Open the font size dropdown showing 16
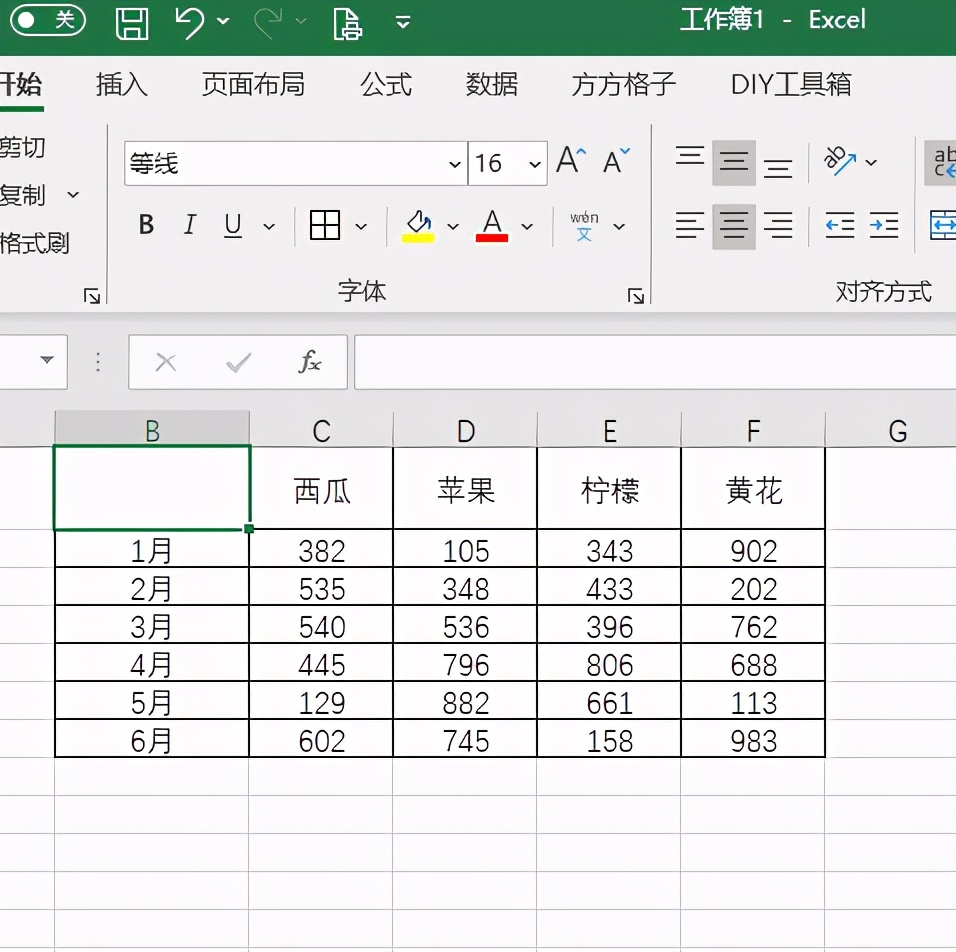Viewport: 956px width, 952px height. tap(533, 163)
